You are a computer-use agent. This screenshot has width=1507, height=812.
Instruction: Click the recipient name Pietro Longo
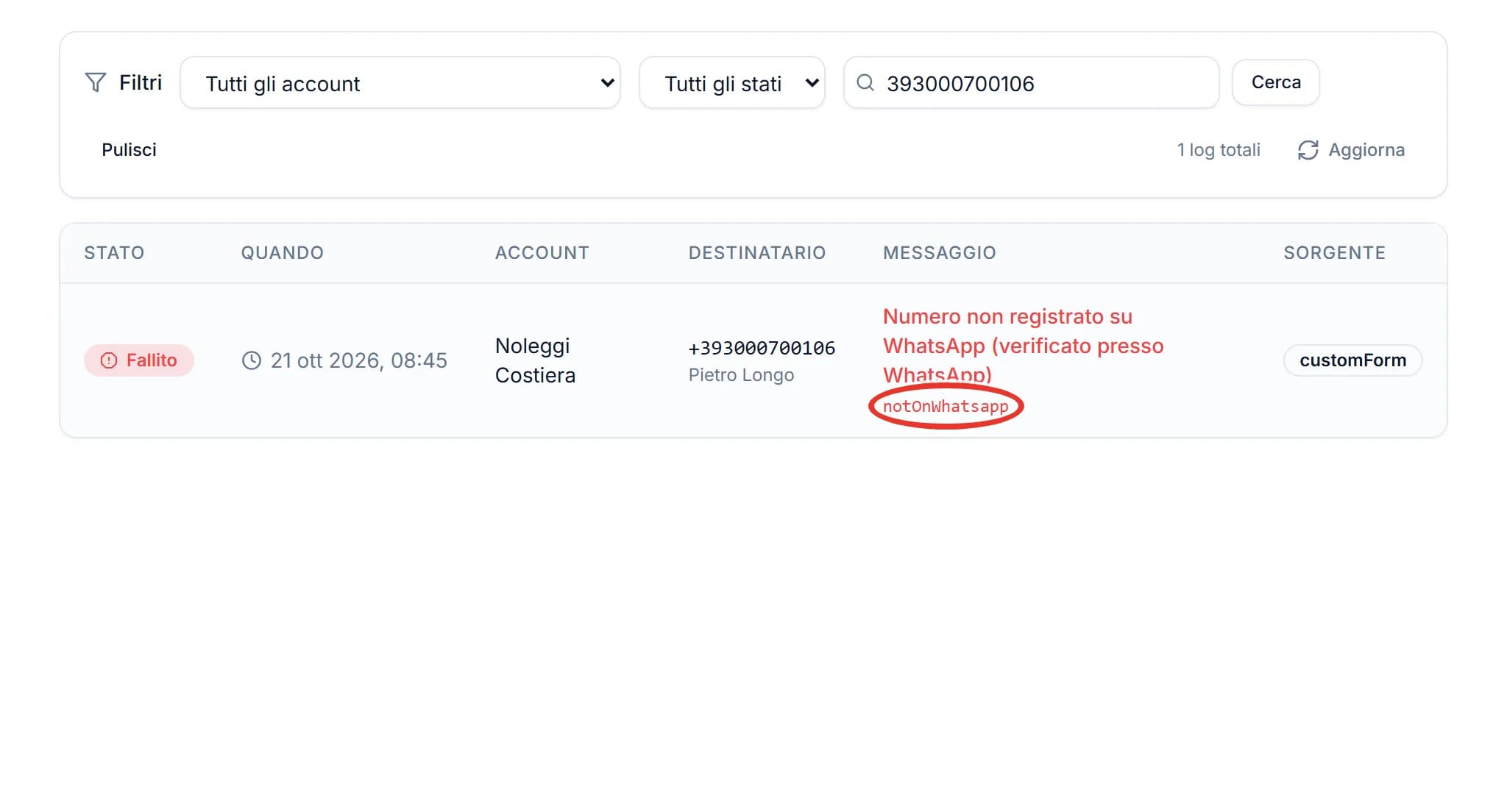[741, 375]
